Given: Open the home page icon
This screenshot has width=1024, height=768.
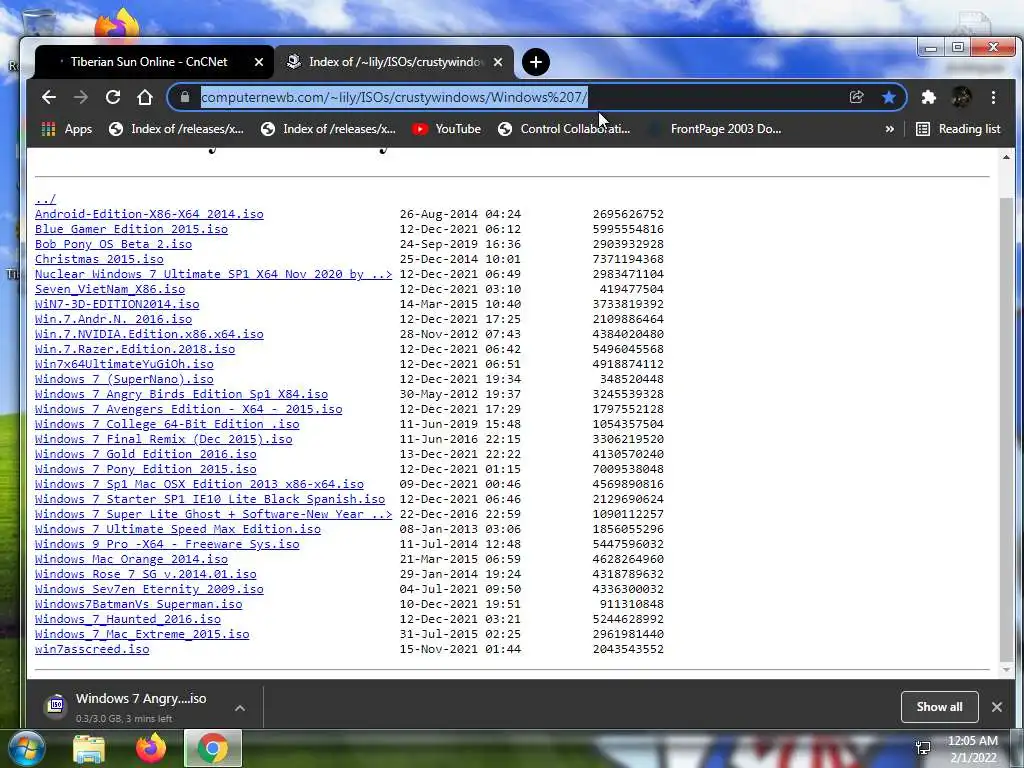Looking at the screenshot, I should pos(145,97).
